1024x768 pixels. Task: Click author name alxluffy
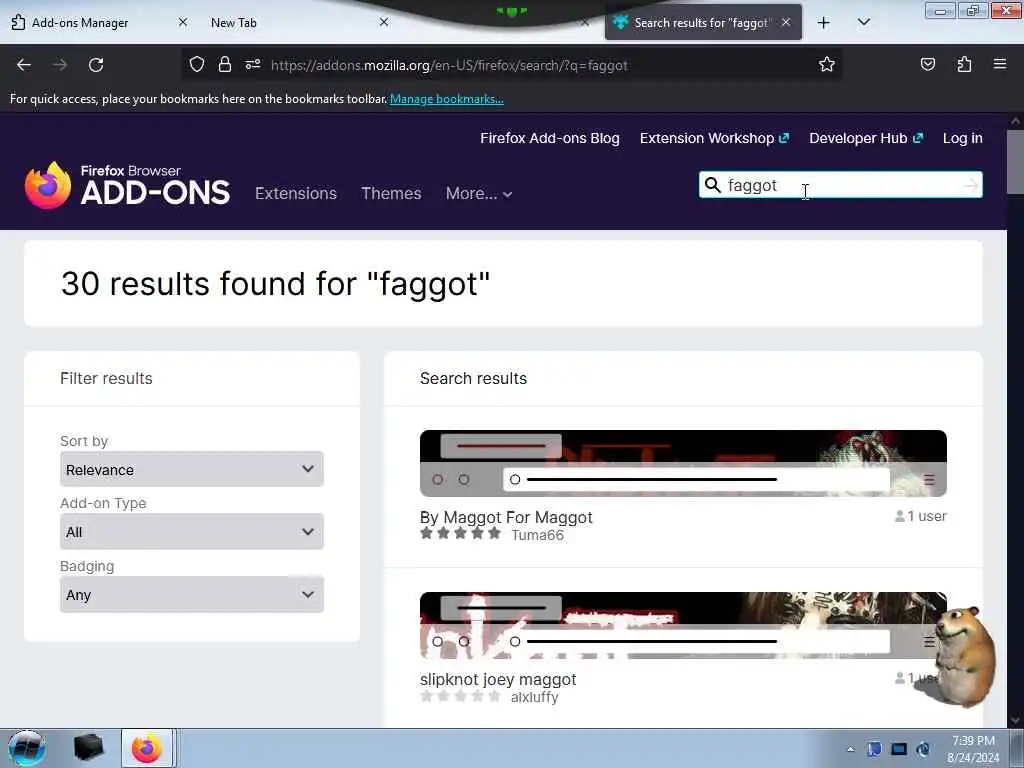click(x=534, y=697)
